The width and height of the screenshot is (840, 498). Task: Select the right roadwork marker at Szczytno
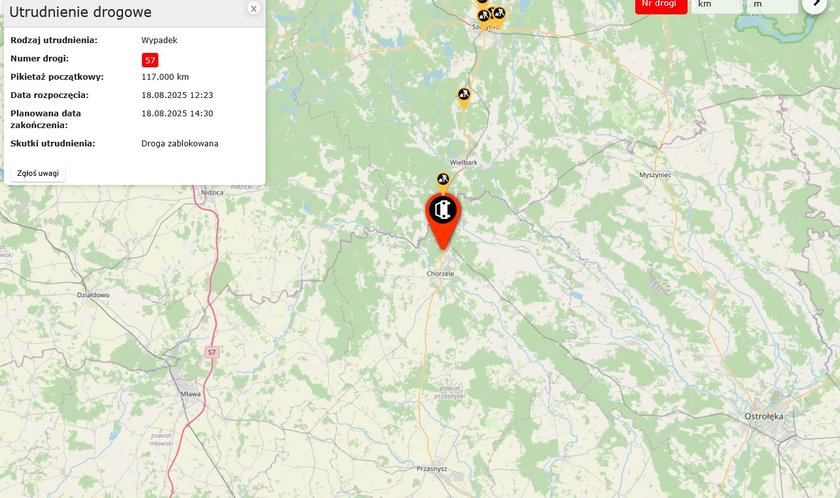pos(499,15)
